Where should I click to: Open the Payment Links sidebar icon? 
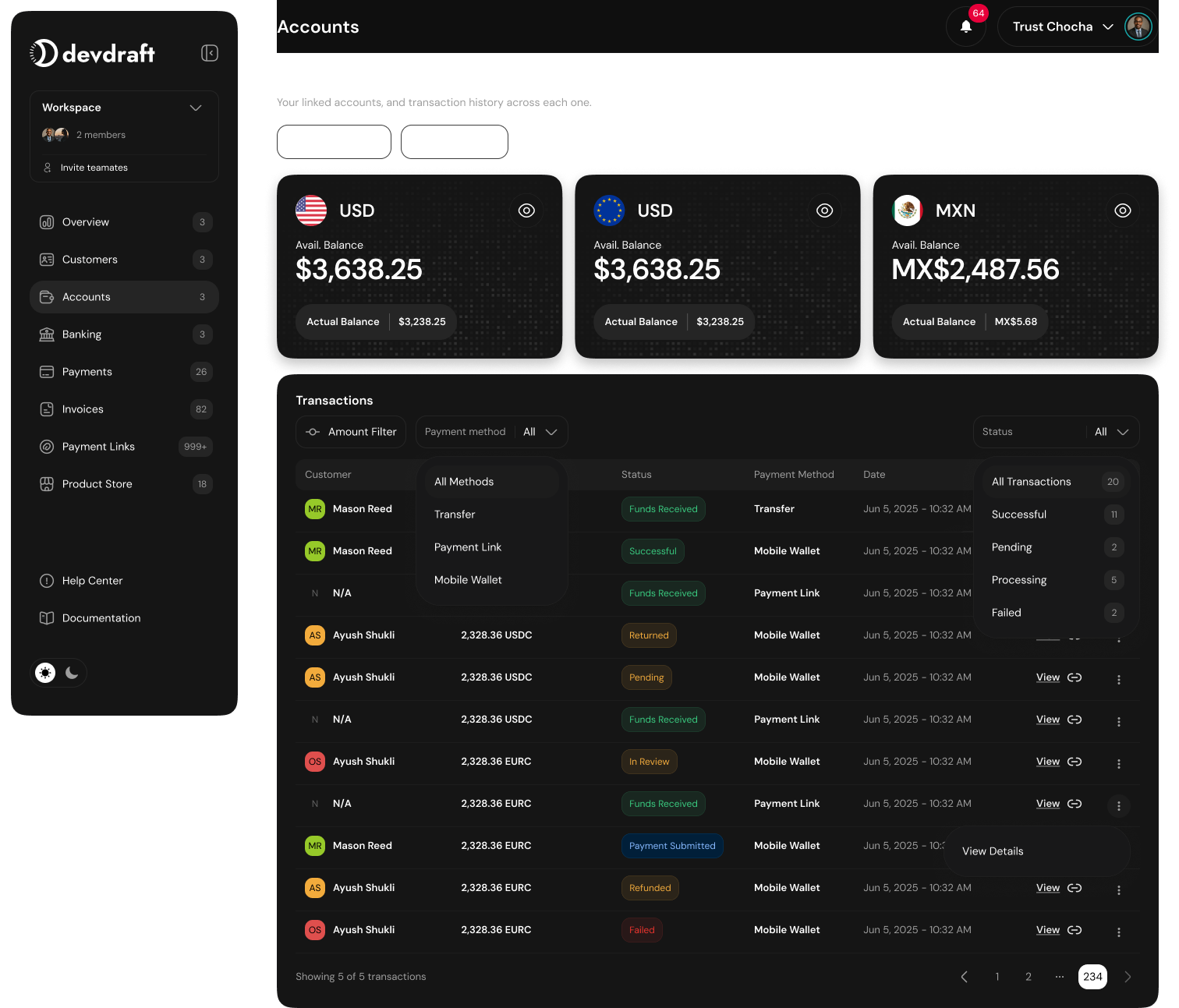[x=48, y=447]
